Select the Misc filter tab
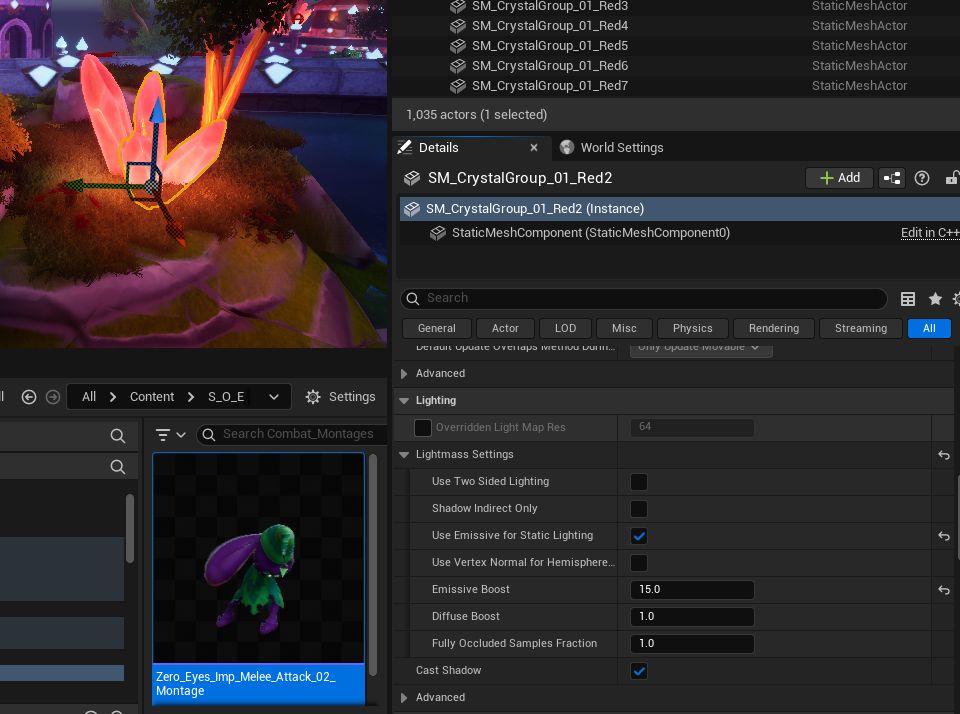Screen dimensions: 960x714 (x=624, y=328)
